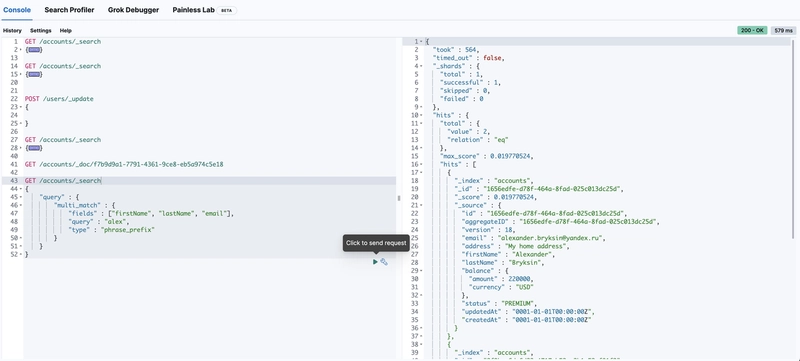
Task: Click the "took" : 564 output line
Action: [456, 49]
